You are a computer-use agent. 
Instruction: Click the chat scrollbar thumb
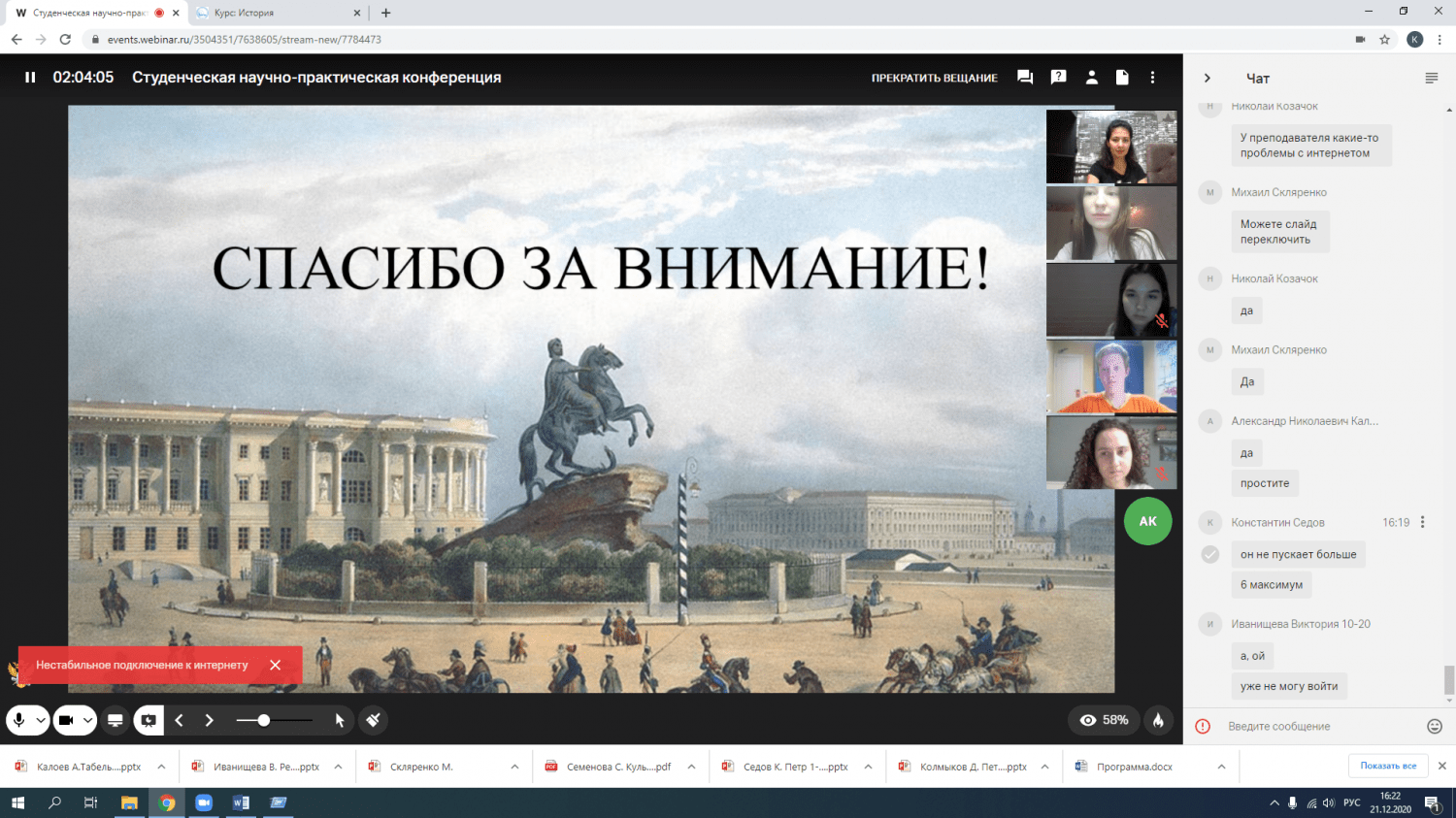(x=1449, y=680)
